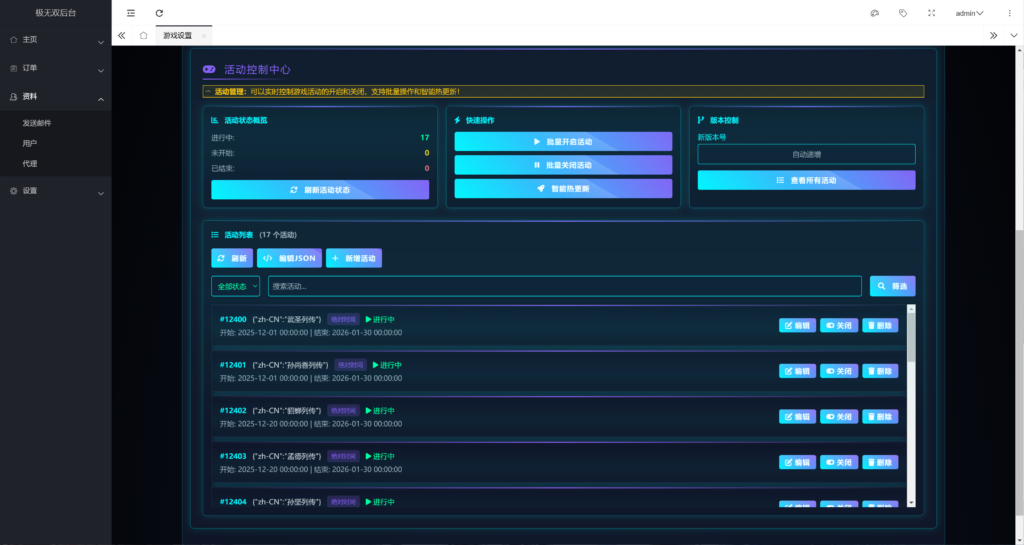Select 发送邮件 in the sidebar

coord(37,123)
